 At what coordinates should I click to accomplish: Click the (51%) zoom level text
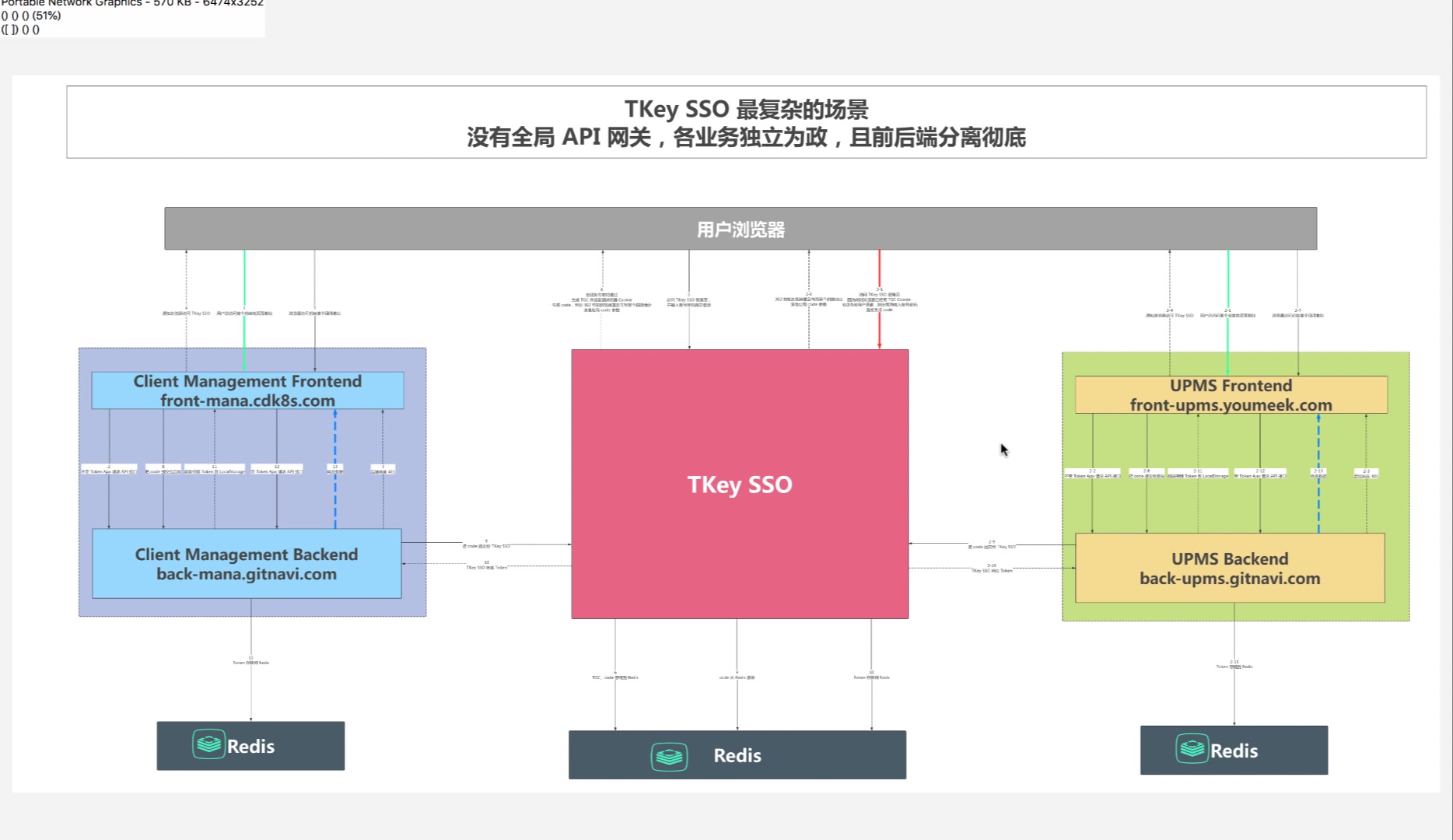[x=46, y=16]
